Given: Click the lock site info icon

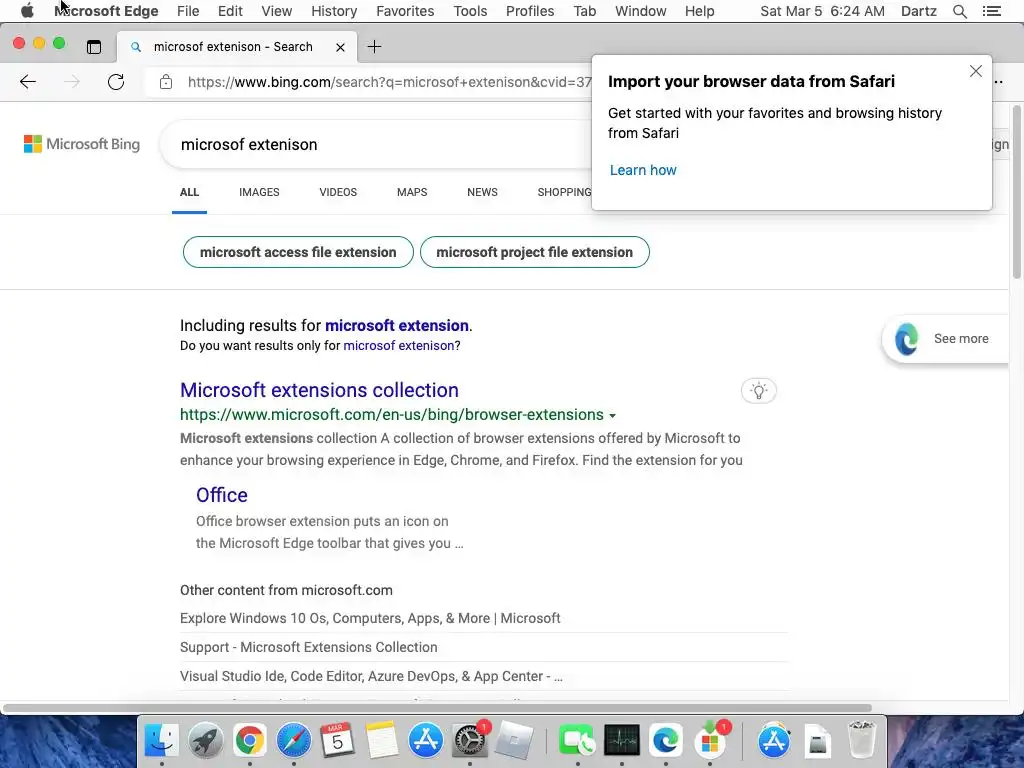Looking at the screenshot, I should click(x=166, y=82).
